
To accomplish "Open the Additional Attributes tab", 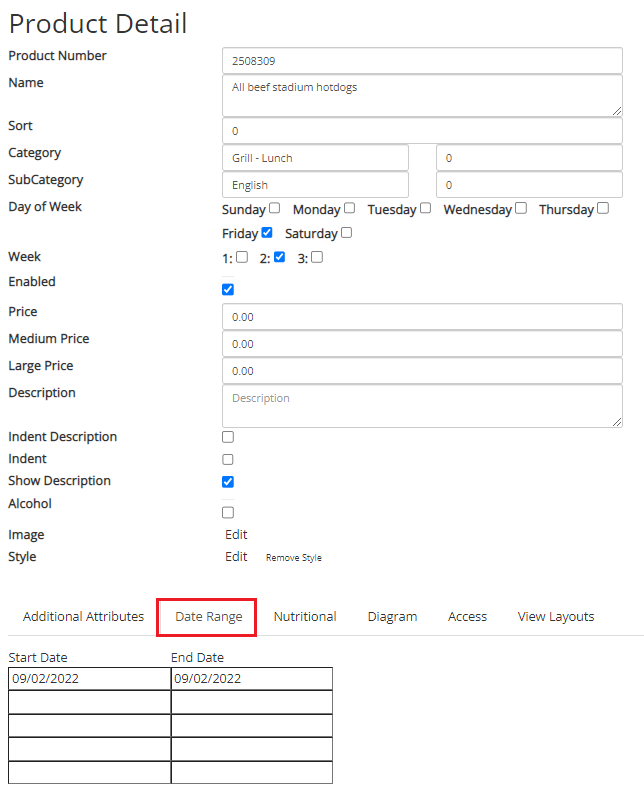I will 83,616.
